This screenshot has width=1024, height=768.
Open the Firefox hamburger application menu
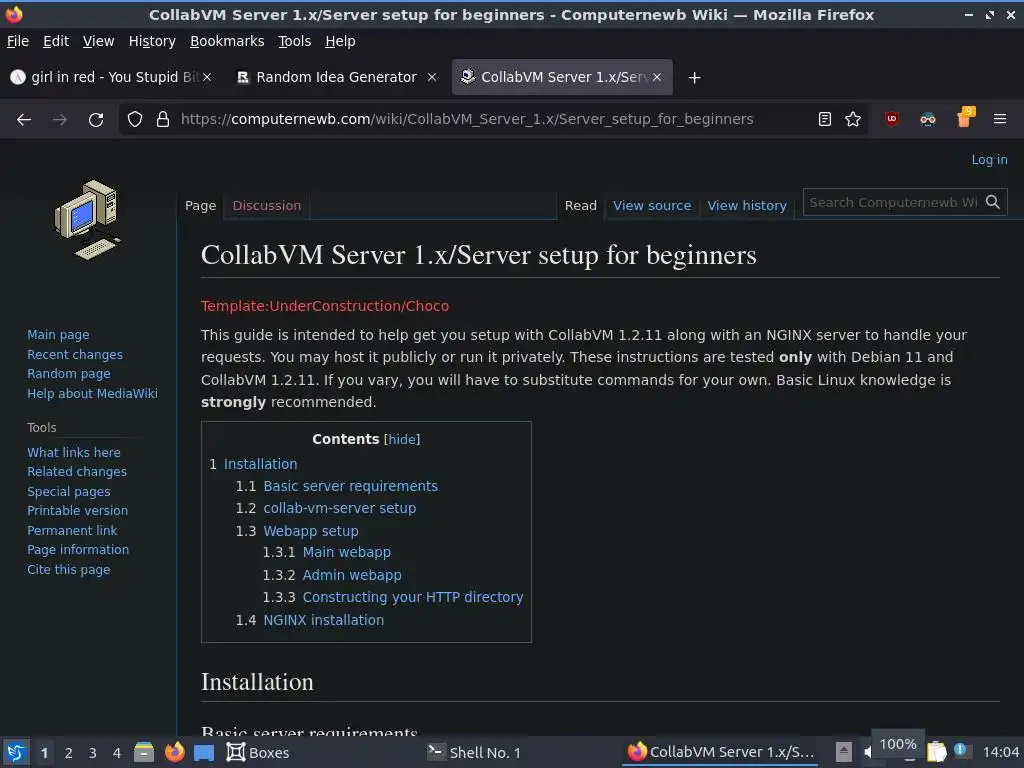1000,119
